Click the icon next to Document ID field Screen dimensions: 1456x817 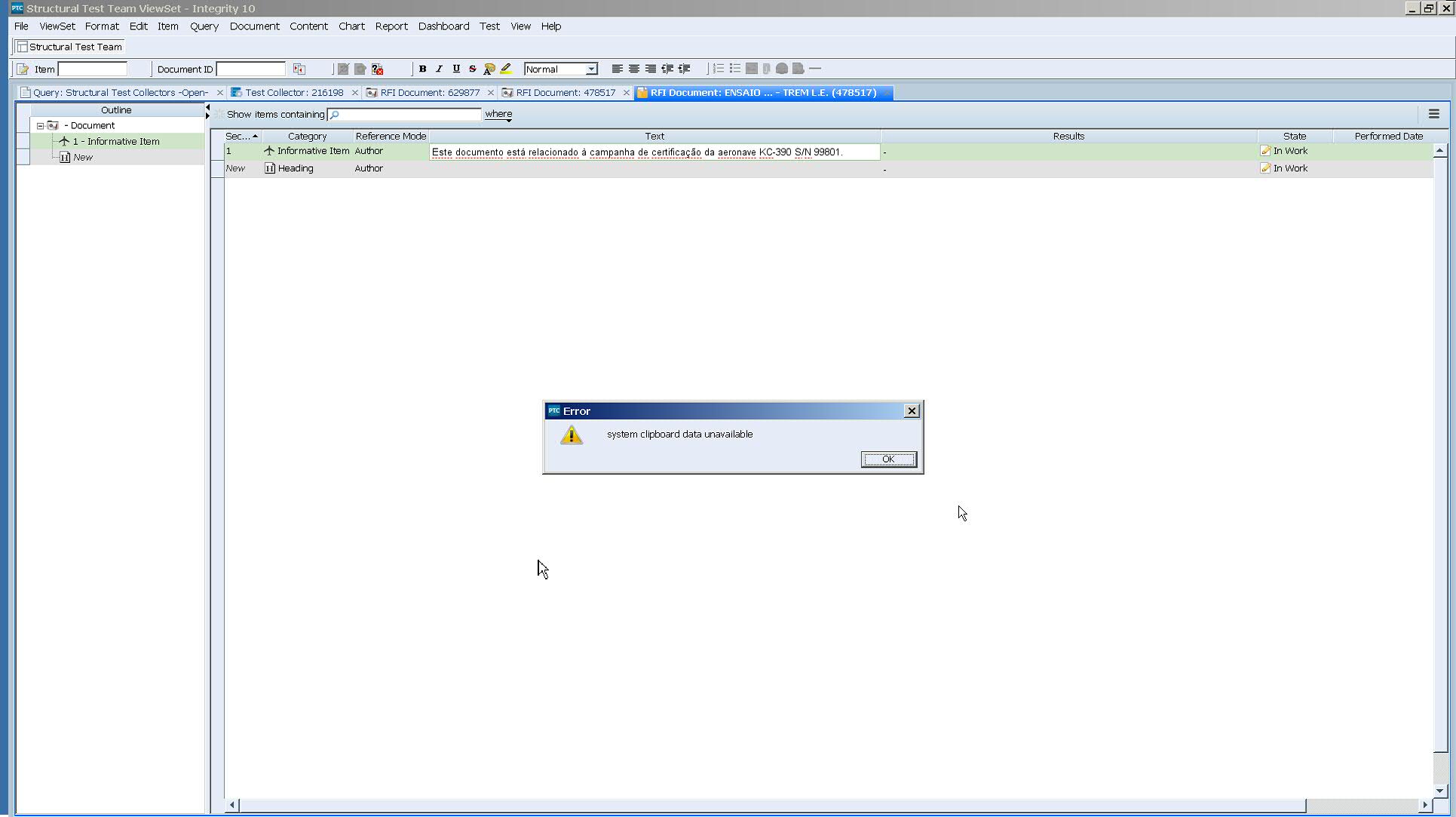(x=299, y=69)
